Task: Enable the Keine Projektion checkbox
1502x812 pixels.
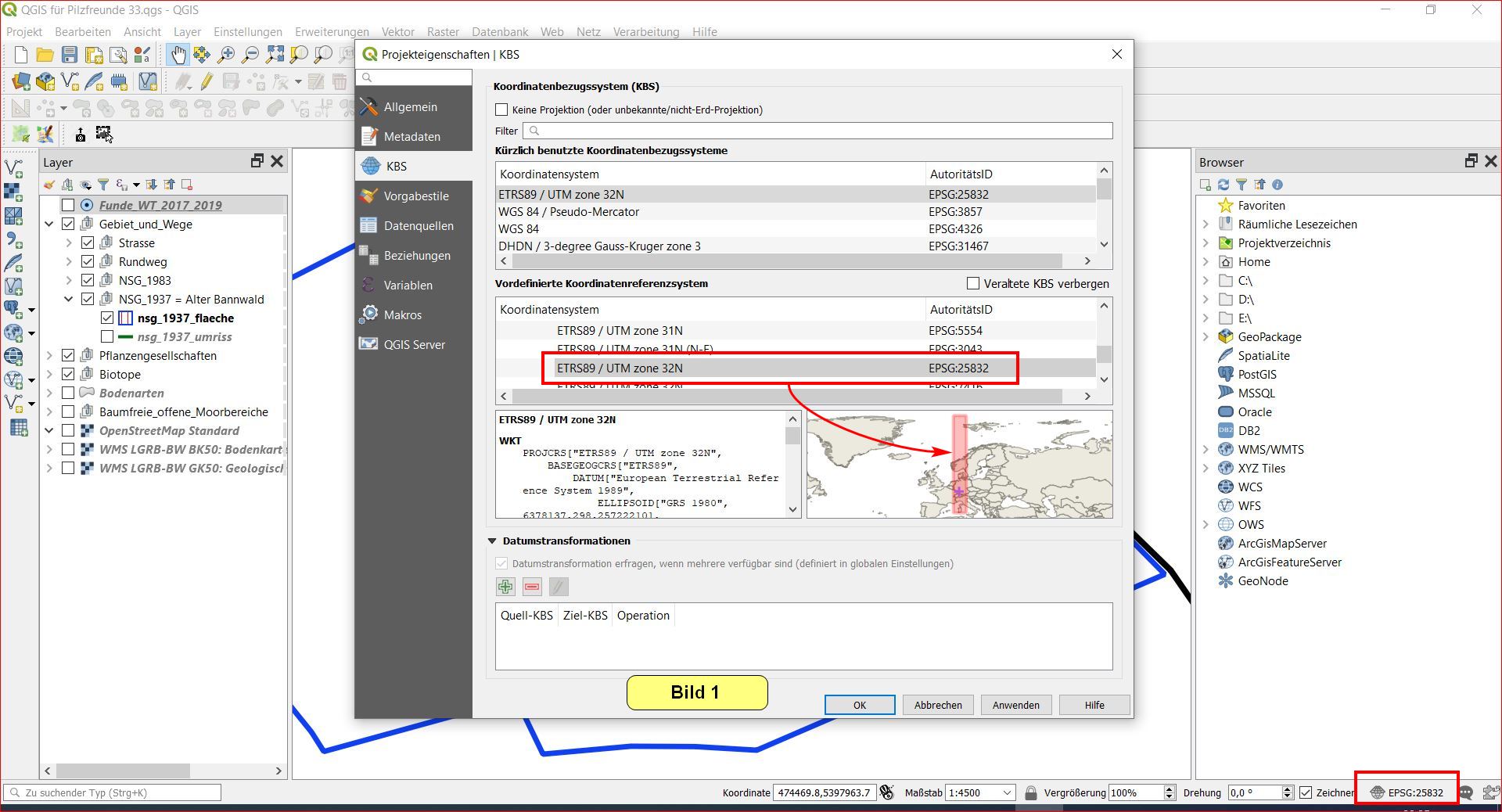Action: (x=502, y=110)
